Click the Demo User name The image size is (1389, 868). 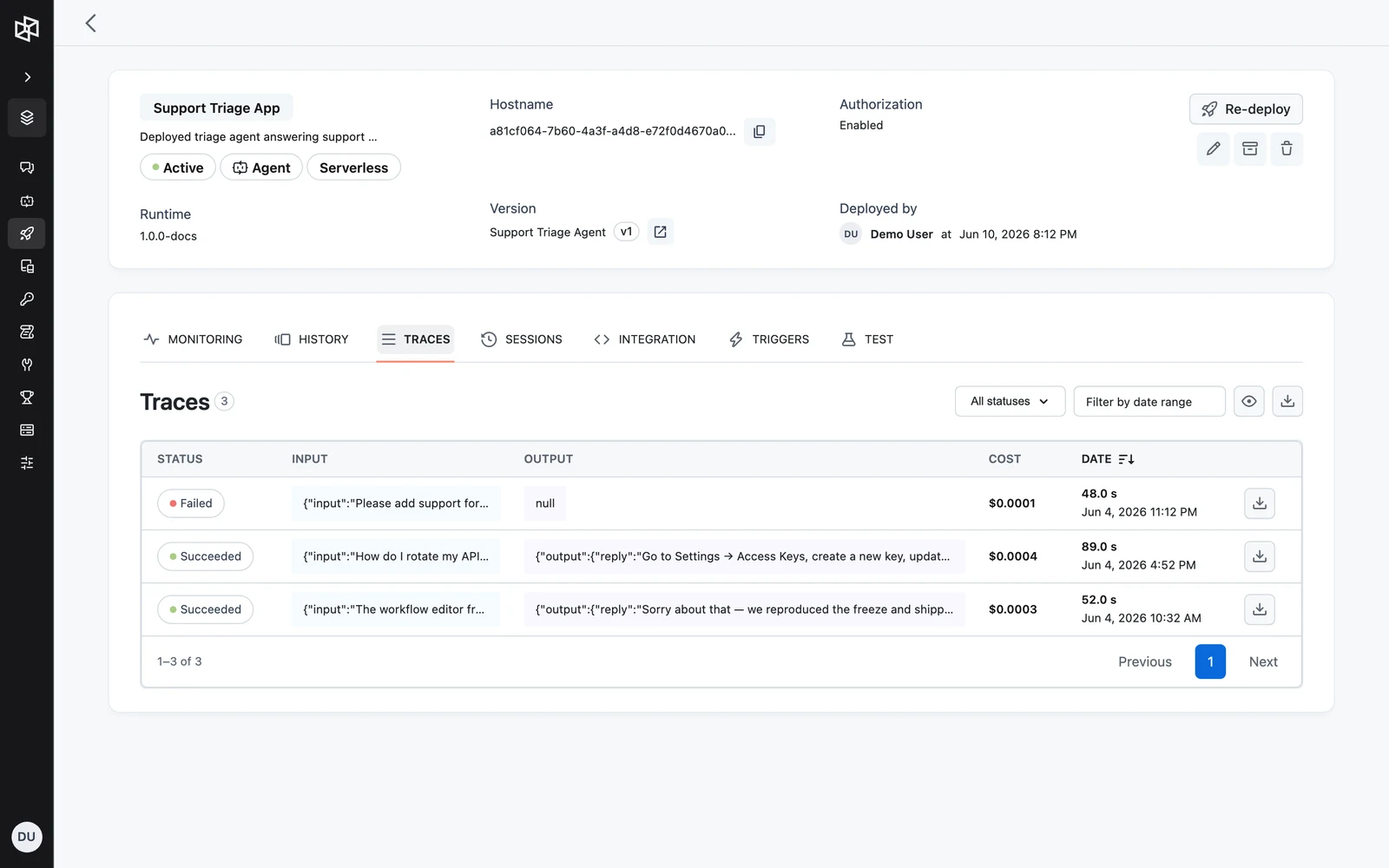click(901, 234)
